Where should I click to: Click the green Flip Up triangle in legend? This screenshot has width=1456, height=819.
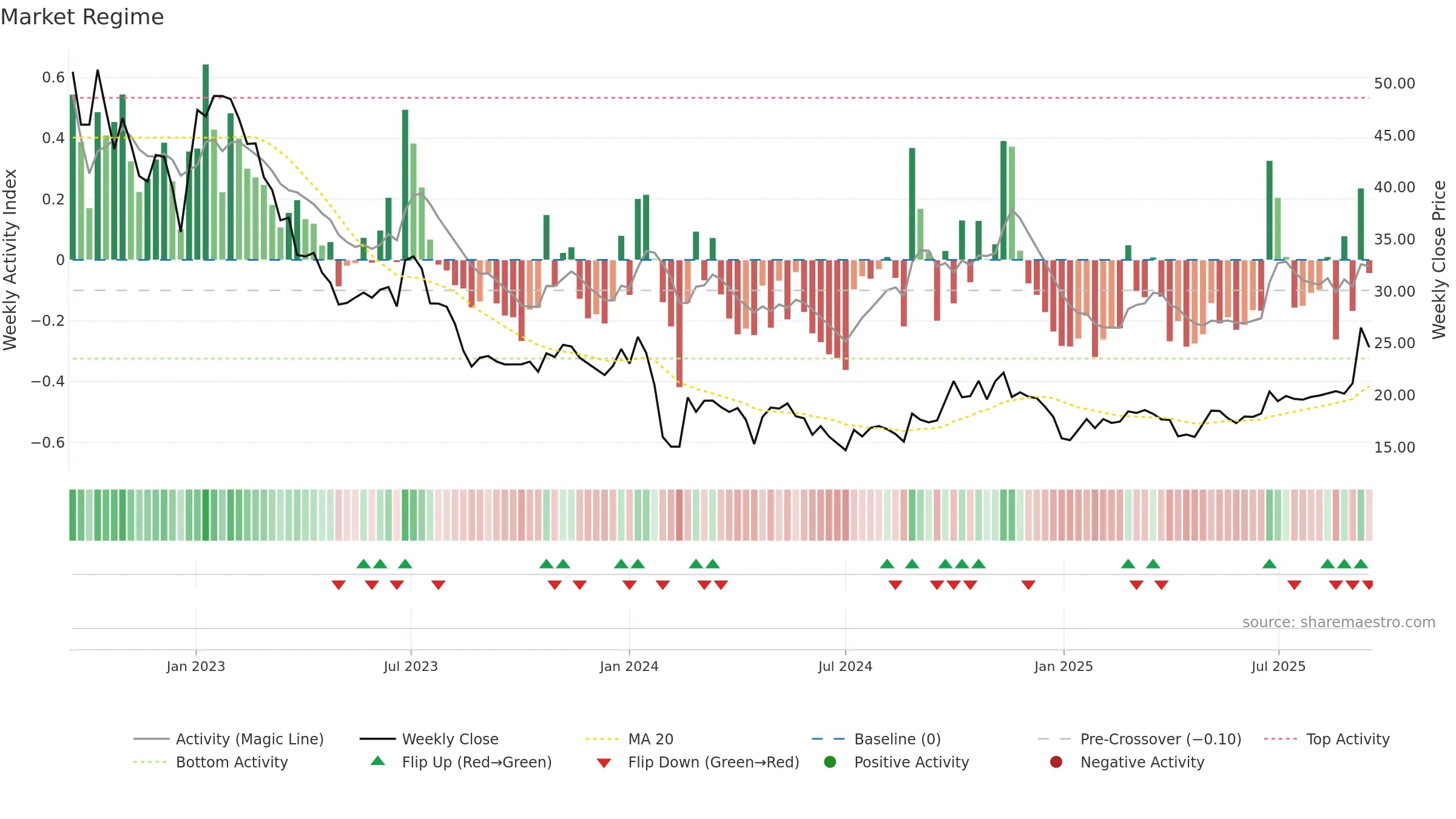pyautogui.click(x=378, y=761)
